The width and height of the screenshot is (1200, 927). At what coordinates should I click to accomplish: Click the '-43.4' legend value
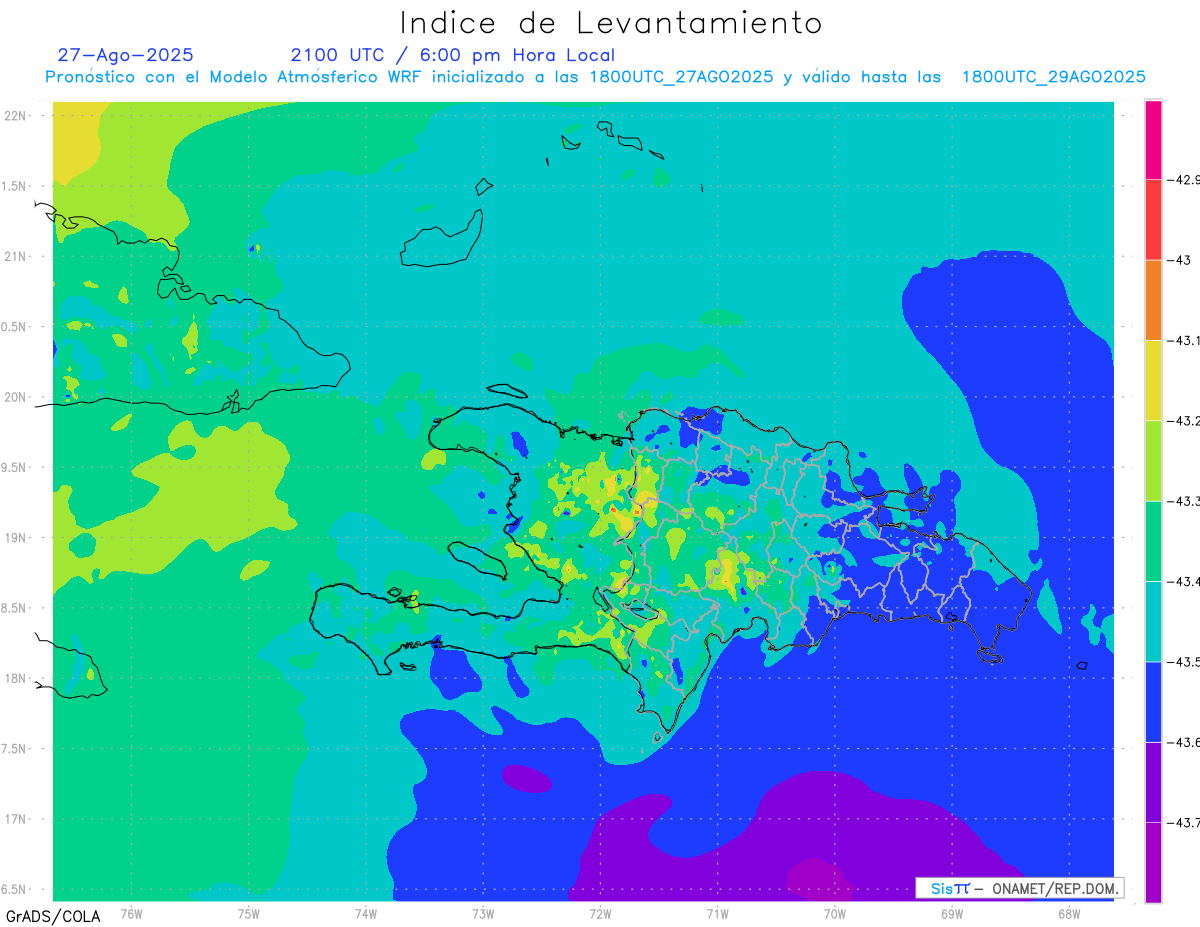coord(1183,581)
